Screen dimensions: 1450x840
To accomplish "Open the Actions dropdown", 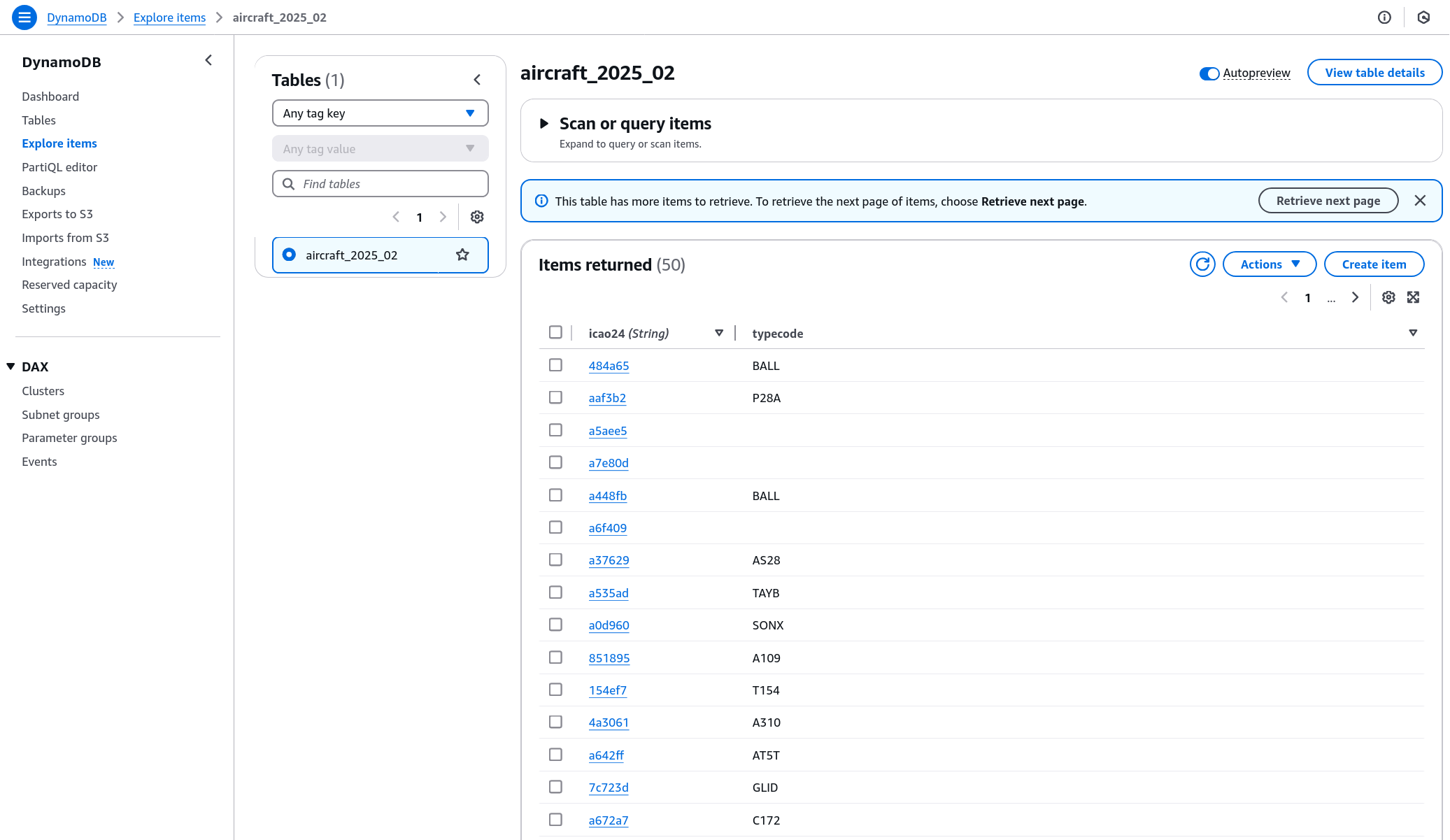I will (1270, 264).
